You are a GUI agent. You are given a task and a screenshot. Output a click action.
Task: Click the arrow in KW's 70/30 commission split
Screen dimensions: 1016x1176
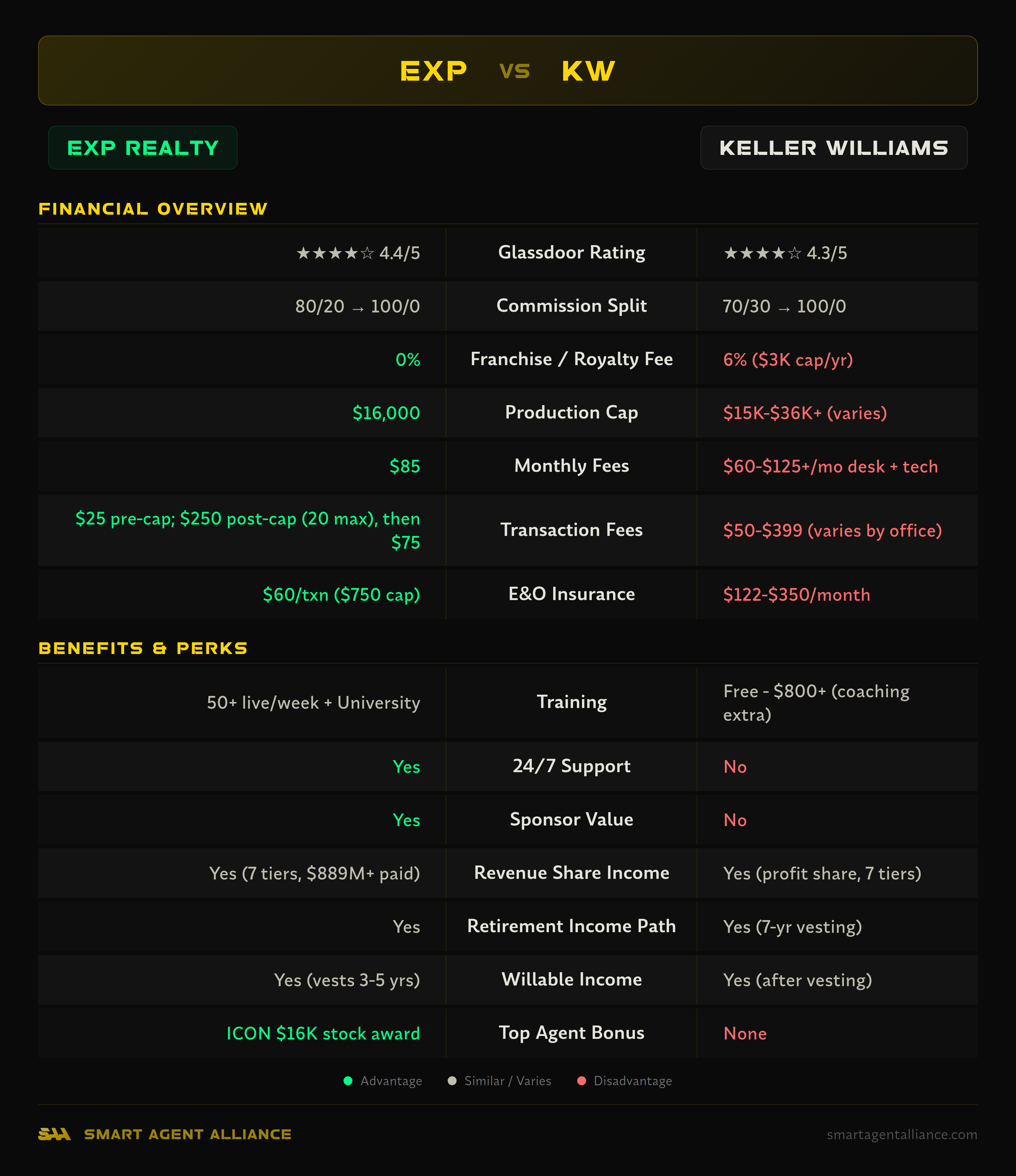(784, 308)
